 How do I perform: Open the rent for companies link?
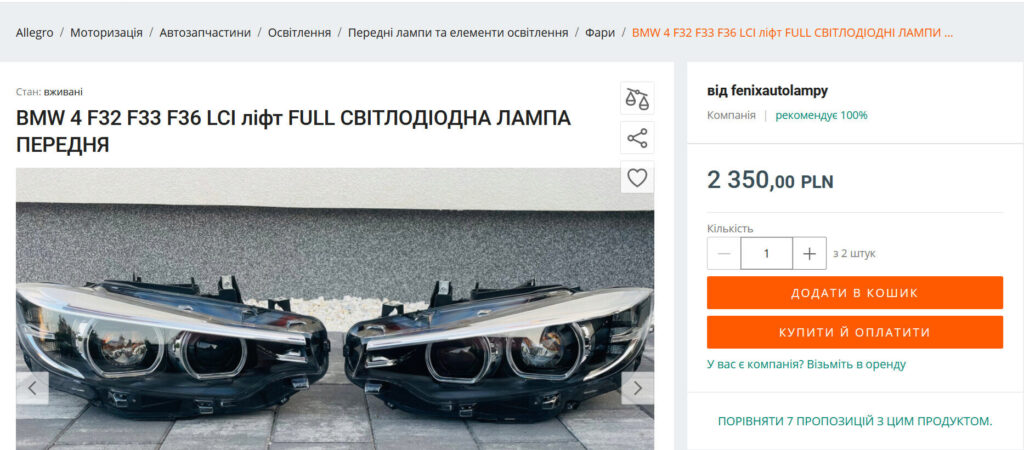[x=807, y=364]
